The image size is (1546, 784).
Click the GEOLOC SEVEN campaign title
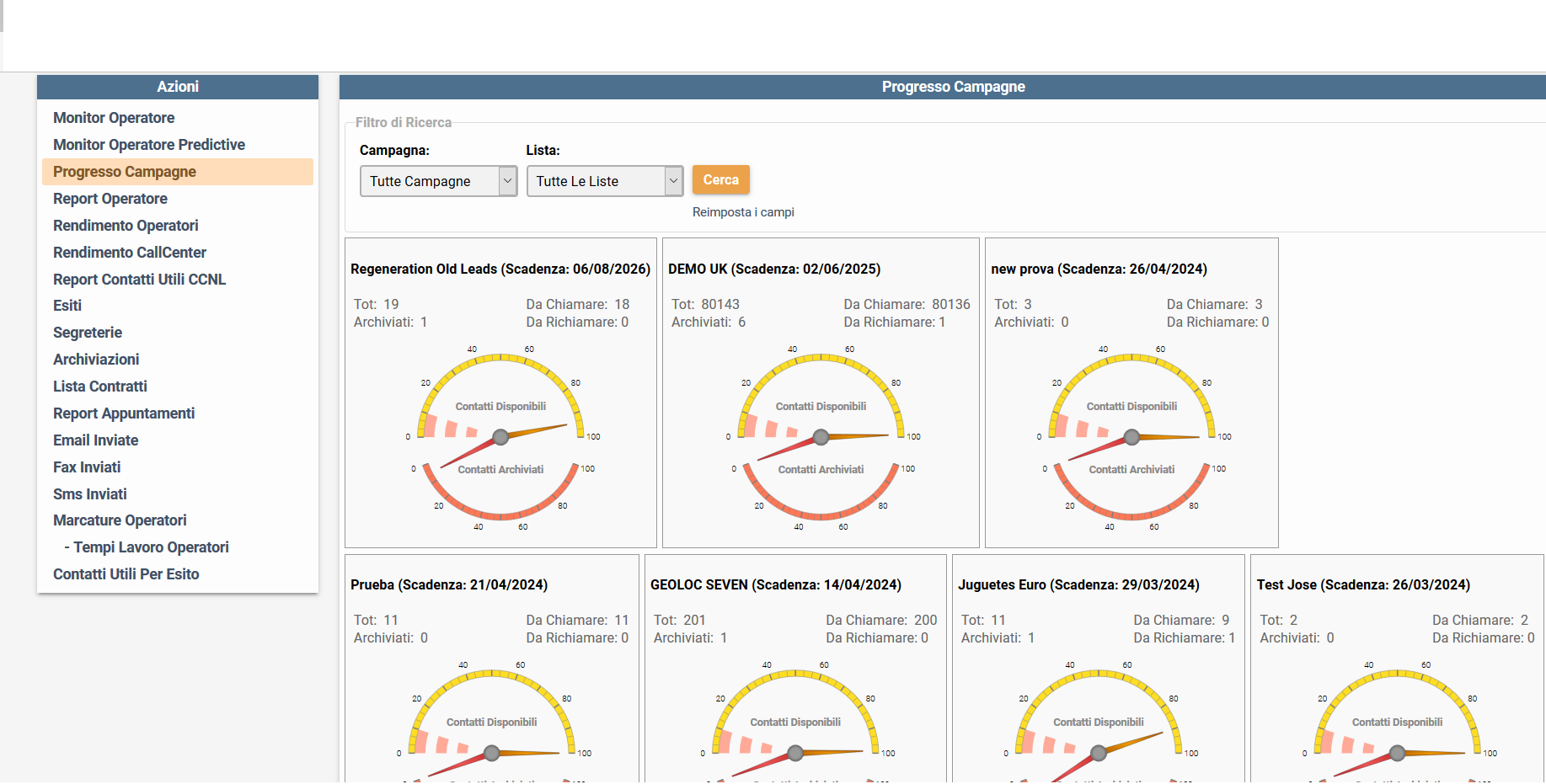click(776, 585)
